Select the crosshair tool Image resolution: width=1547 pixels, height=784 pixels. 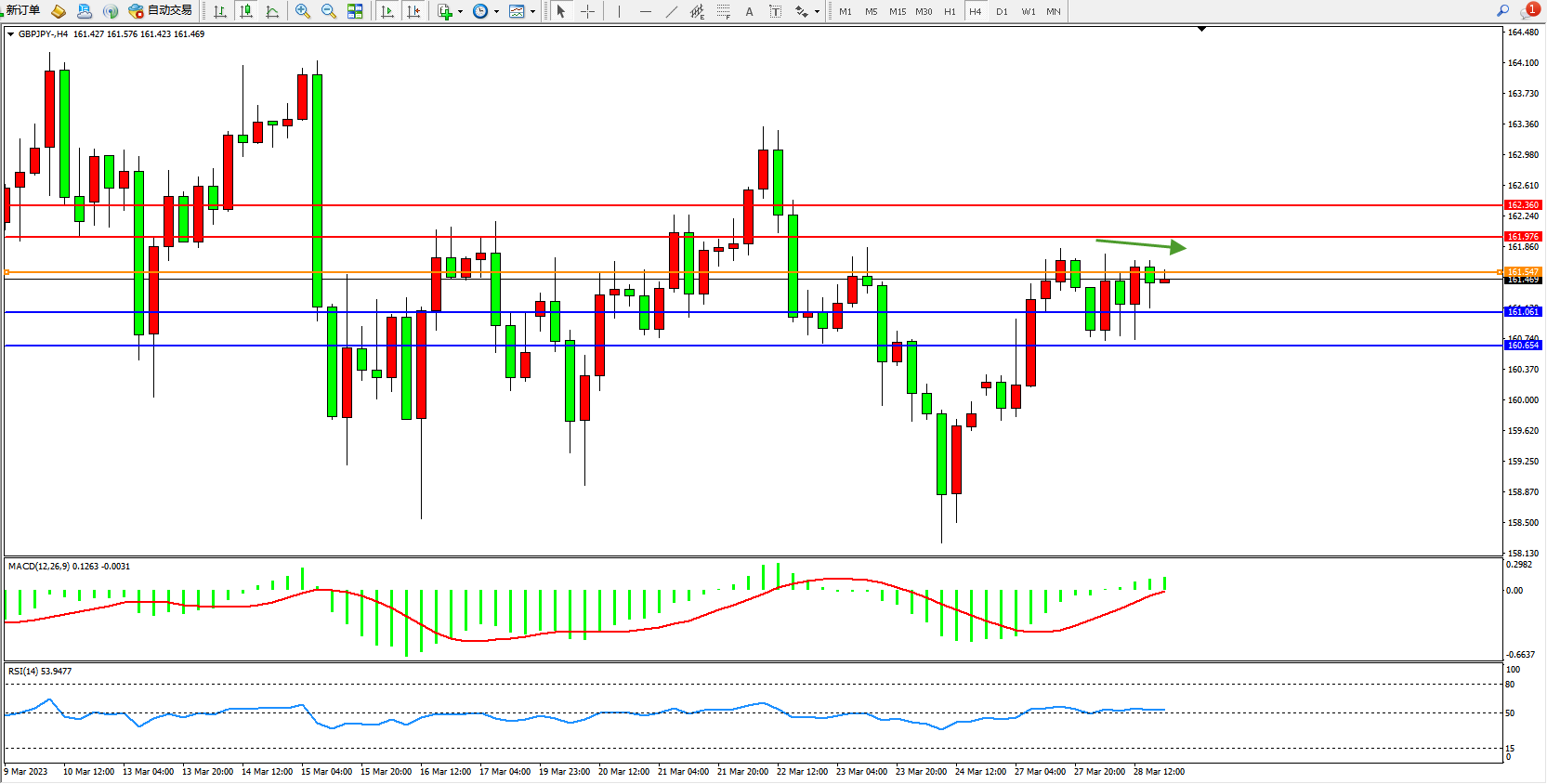(587, 12)
